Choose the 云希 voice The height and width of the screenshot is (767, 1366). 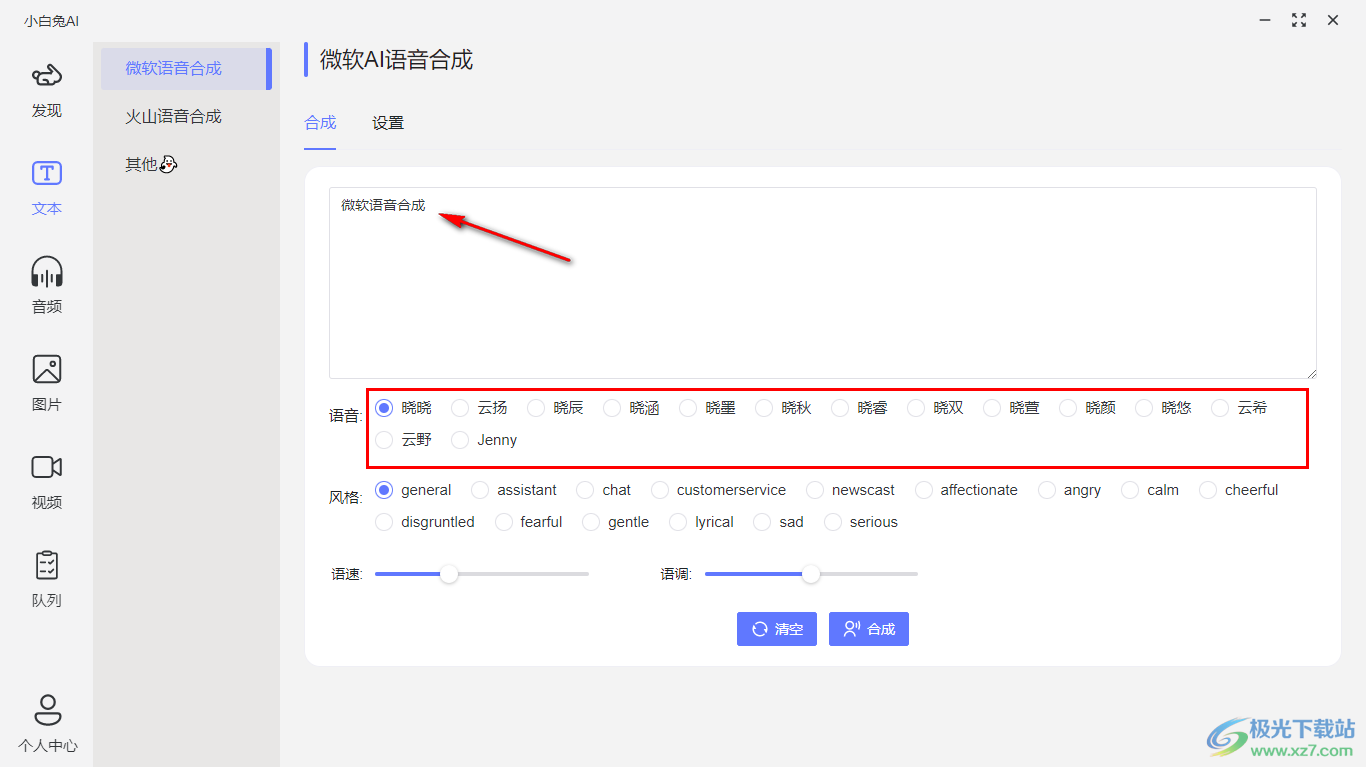[1240, 408]
